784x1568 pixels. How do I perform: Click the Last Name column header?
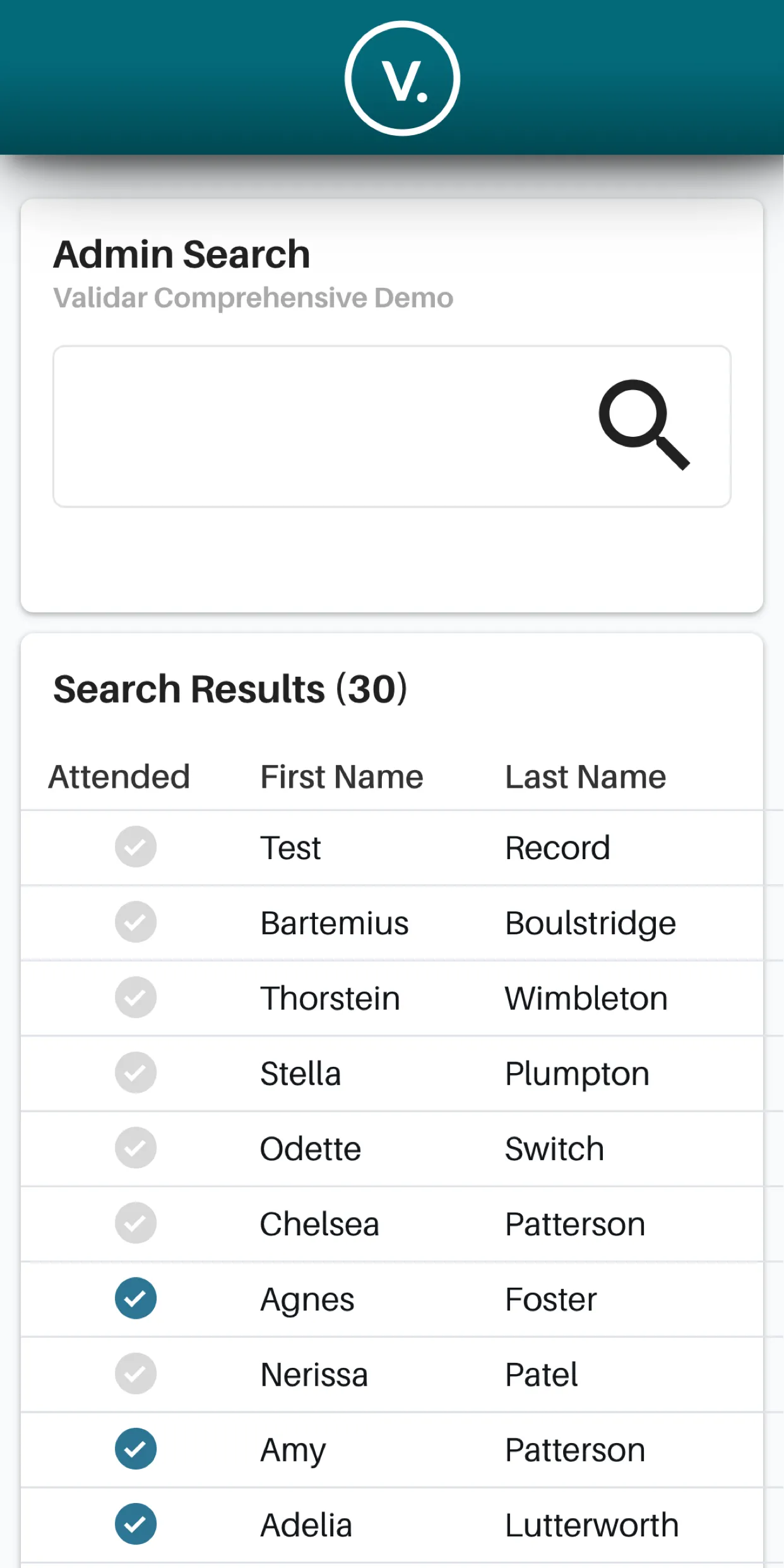pyautogui.click(x=585, y=776)
